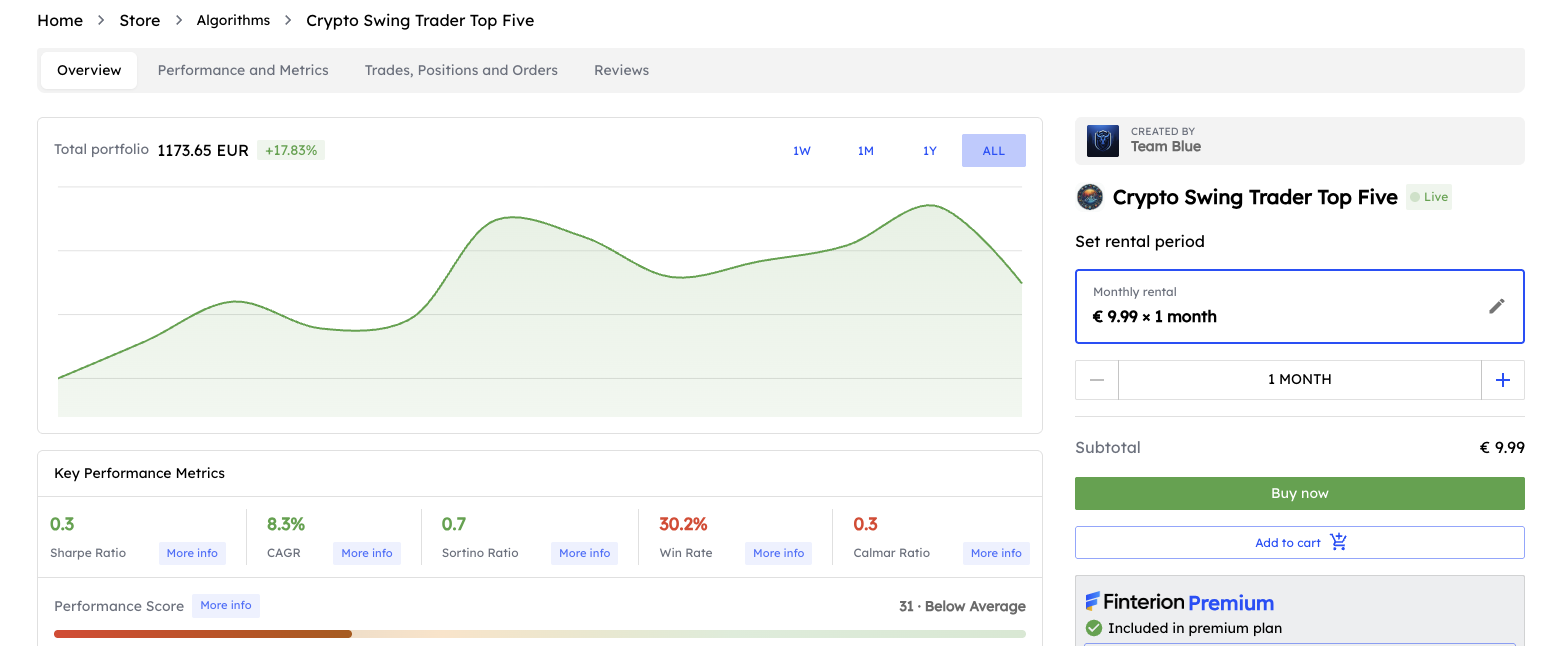Switch chart timeframe to 1W
Image resolution: width=1557 pixels, height=646 pixels.
tap(802, 150)
